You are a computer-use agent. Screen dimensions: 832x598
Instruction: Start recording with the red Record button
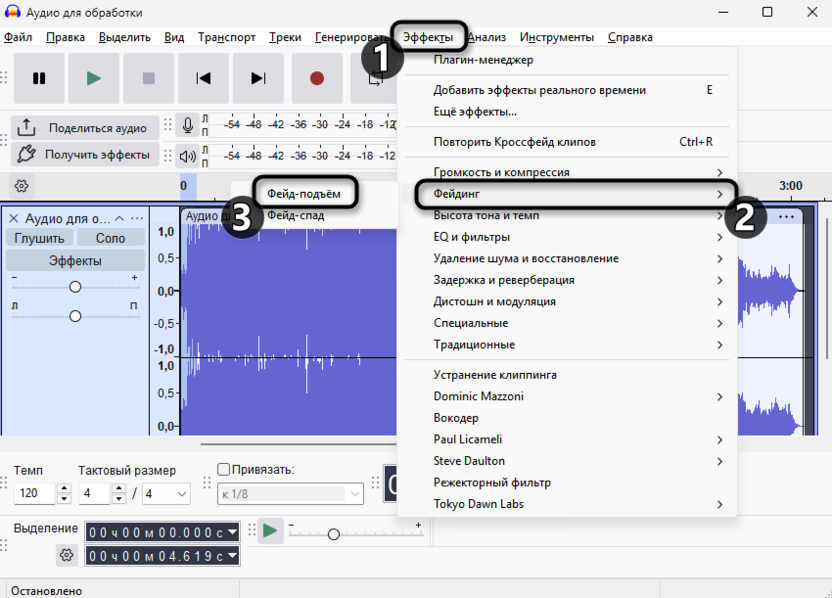(x=317, y=78)
